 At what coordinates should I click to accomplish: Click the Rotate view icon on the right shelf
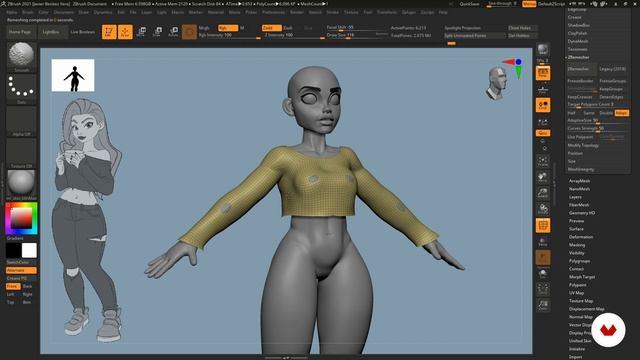coord(543,209)
